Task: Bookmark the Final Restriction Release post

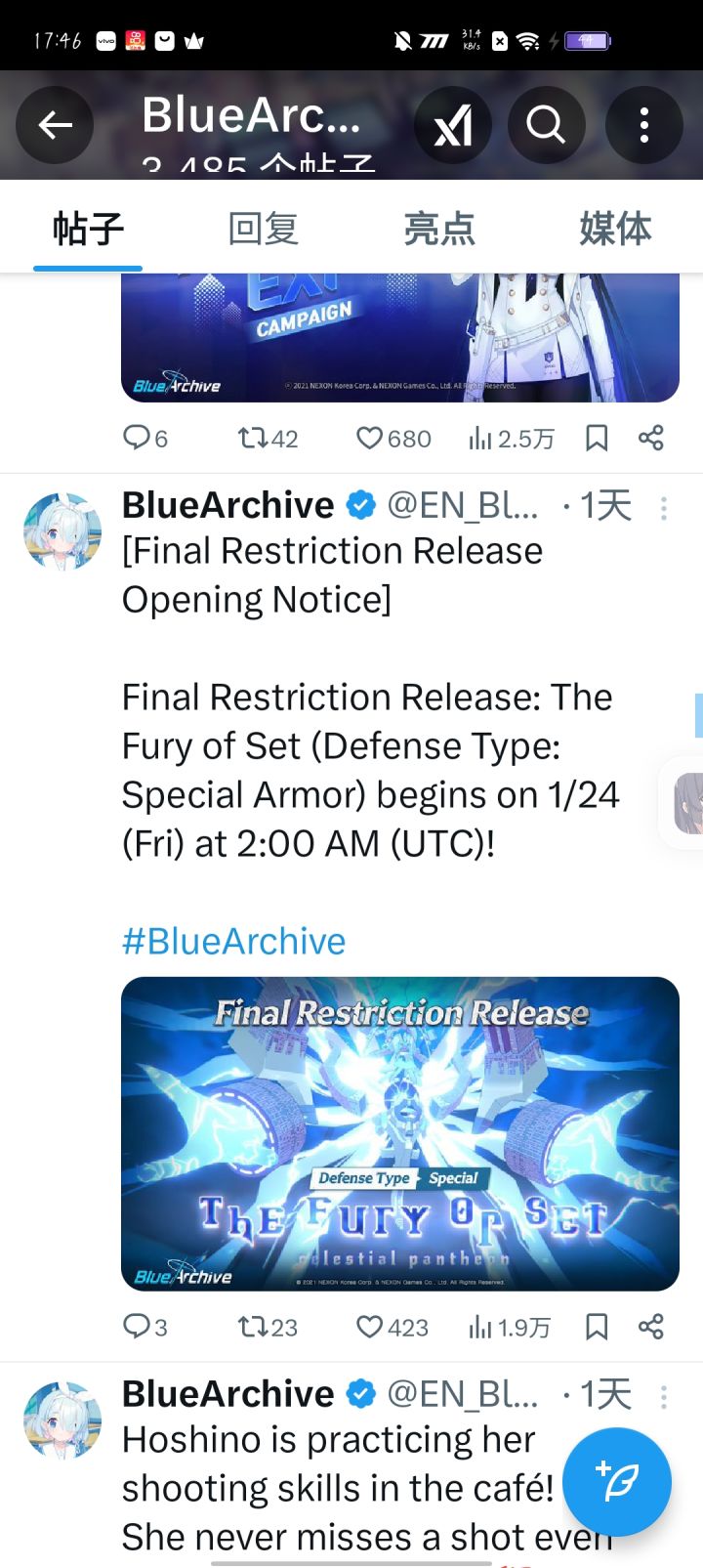Action: pyautogui.click(x=597, y=1327)
